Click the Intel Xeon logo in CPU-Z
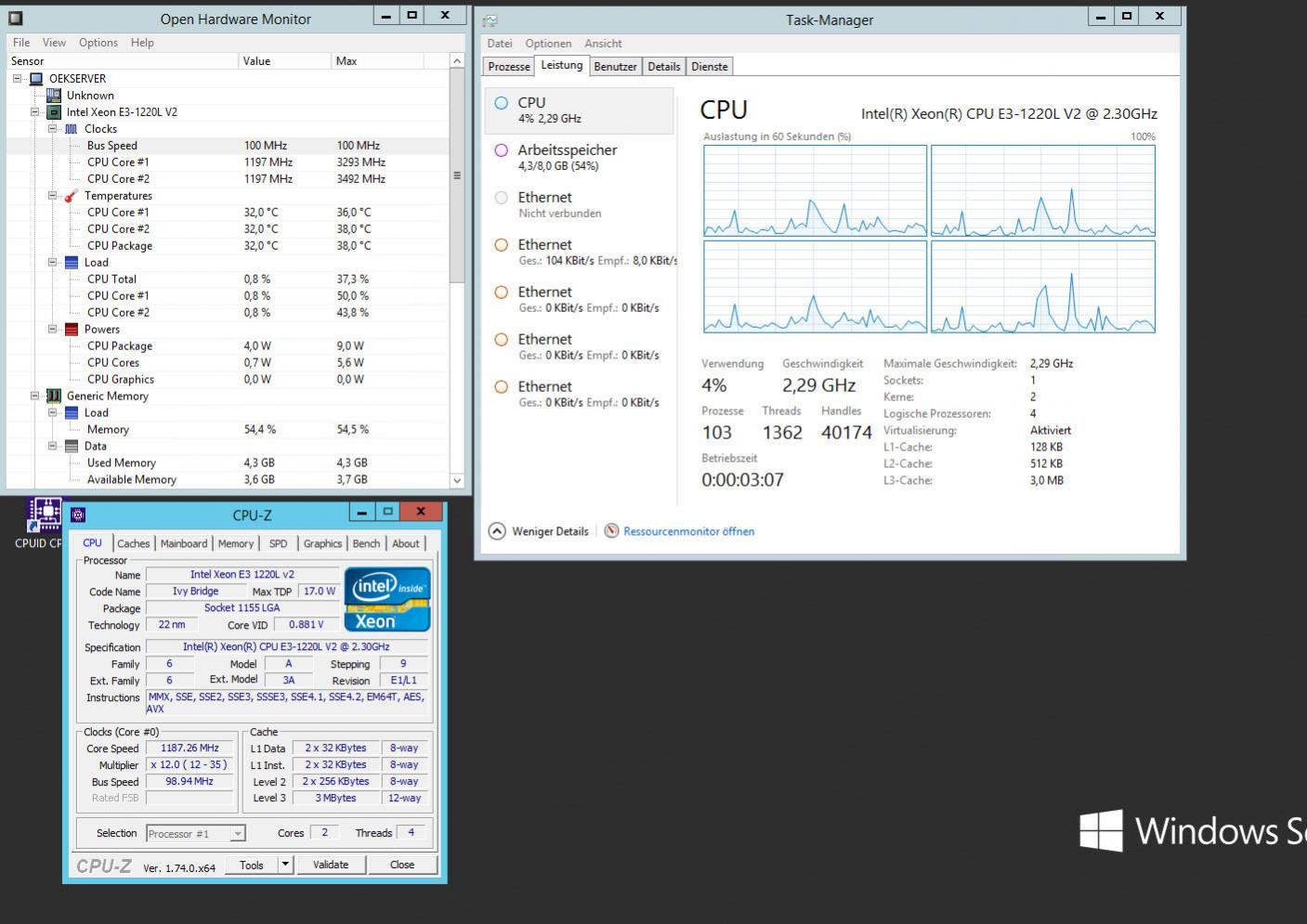The width and height of the screenshot is (1307, 924). pos(387,599)
